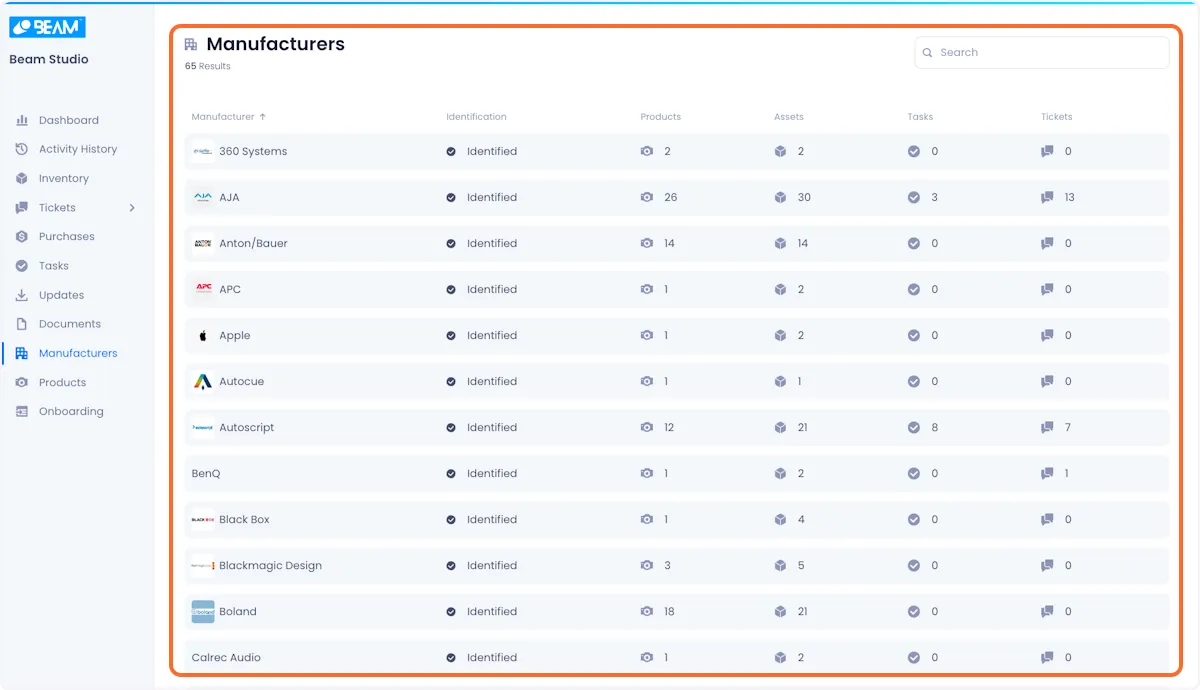The width and height of the screenshot is (1200, 690).
Task: Click the search magnifier icon
Action: tap(928, 52)
